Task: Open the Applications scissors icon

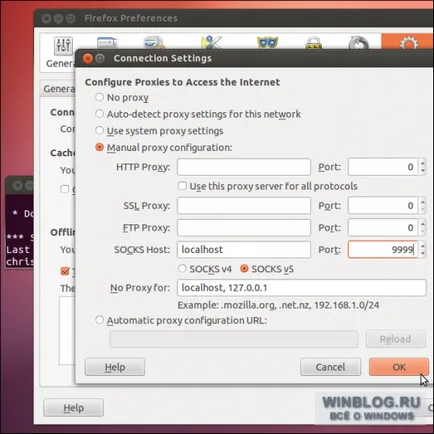Action: pos(212,42)
